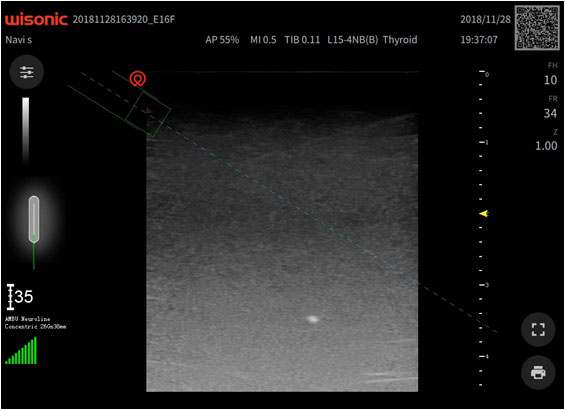Open the L15-4NB(B) probe selector
This screenshot has height=410, width=565.
(x=352, y=40)
